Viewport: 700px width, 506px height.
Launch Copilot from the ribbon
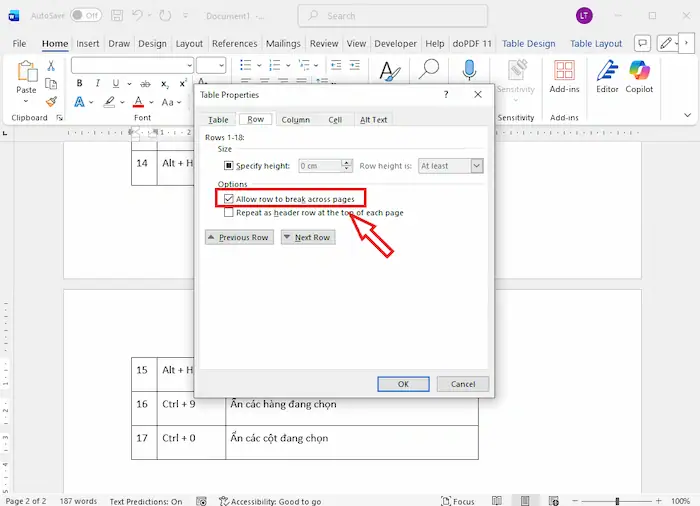640,75
